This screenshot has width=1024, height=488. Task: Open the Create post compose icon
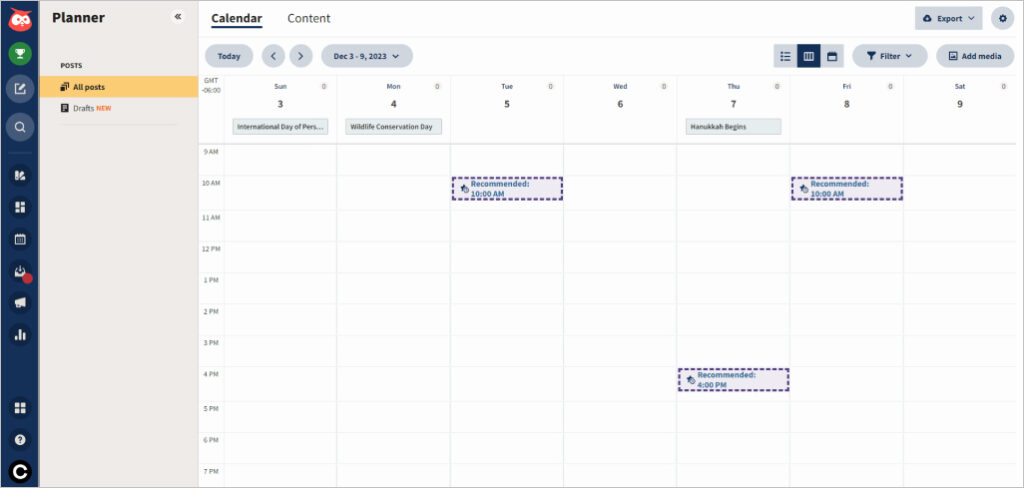tap(20, 89)
